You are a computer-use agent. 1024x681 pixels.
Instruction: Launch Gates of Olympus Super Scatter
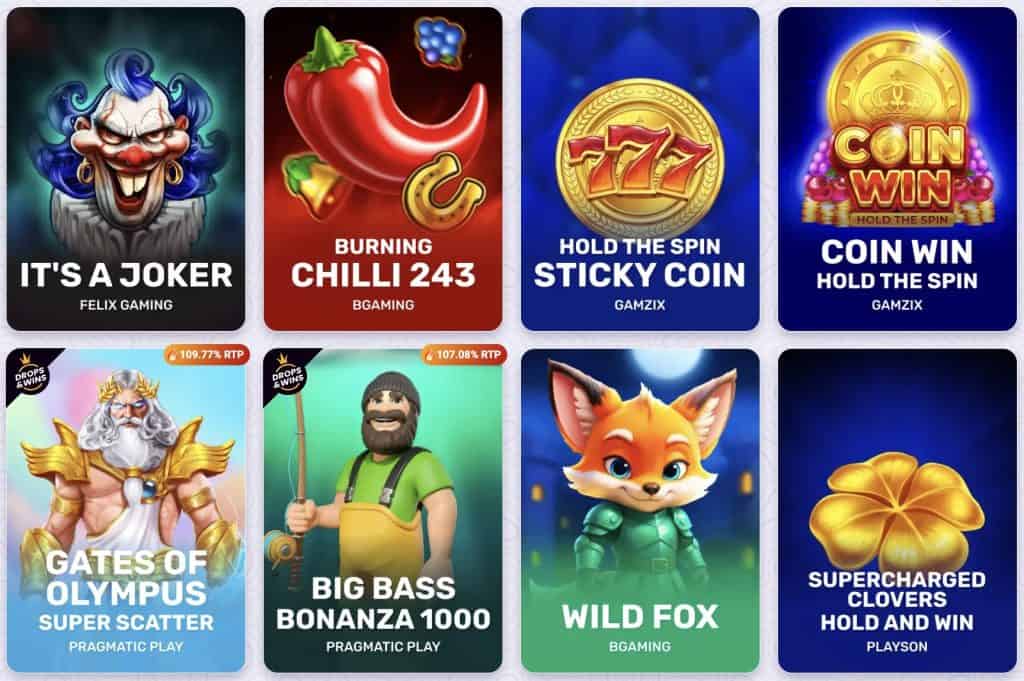[x=126, y=511]
